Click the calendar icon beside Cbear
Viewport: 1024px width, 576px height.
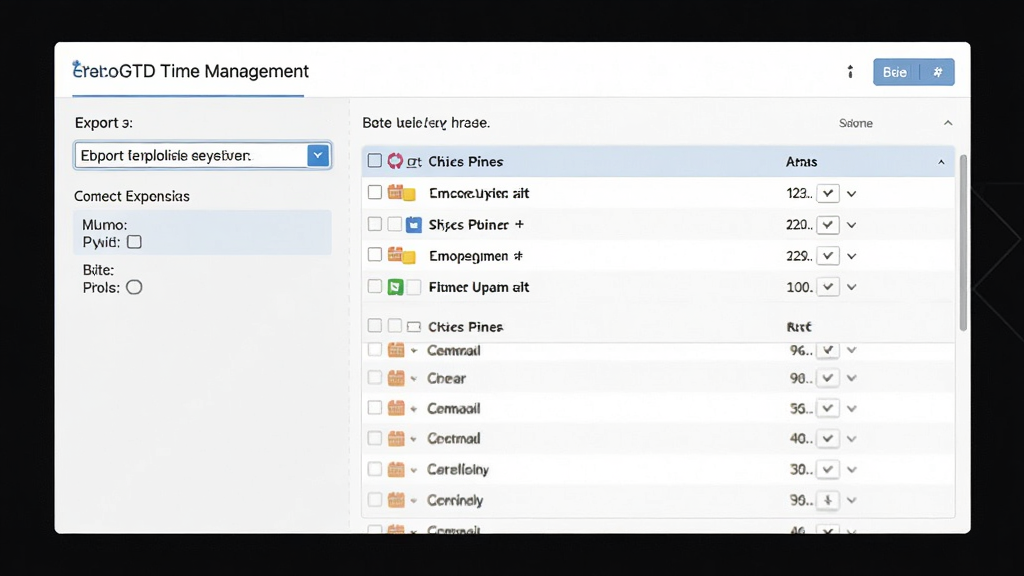[396, 378]
